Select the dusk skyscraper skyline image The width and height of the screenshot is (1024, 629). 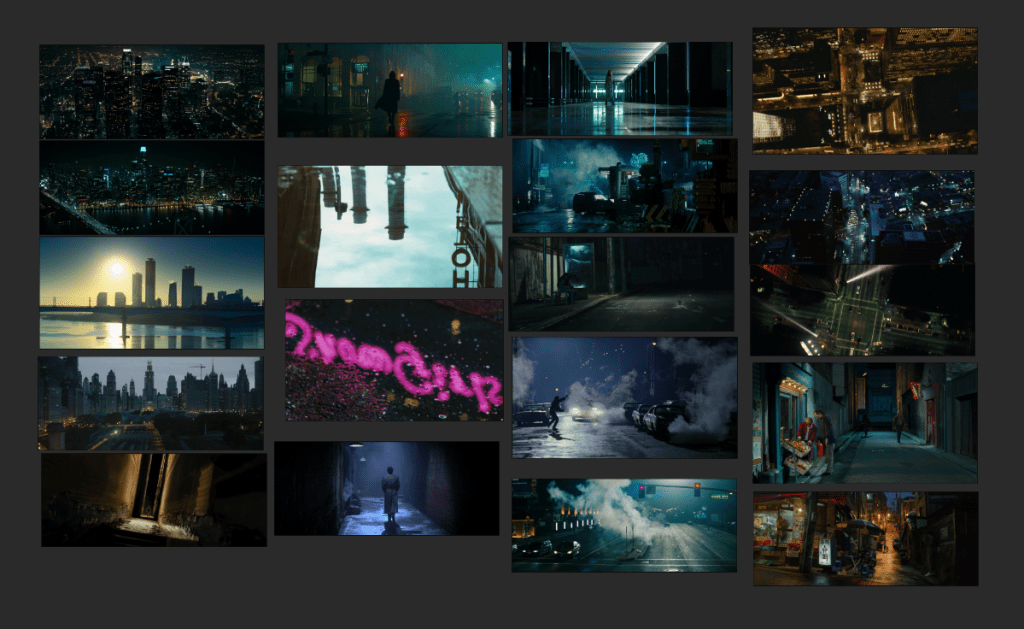151,403
